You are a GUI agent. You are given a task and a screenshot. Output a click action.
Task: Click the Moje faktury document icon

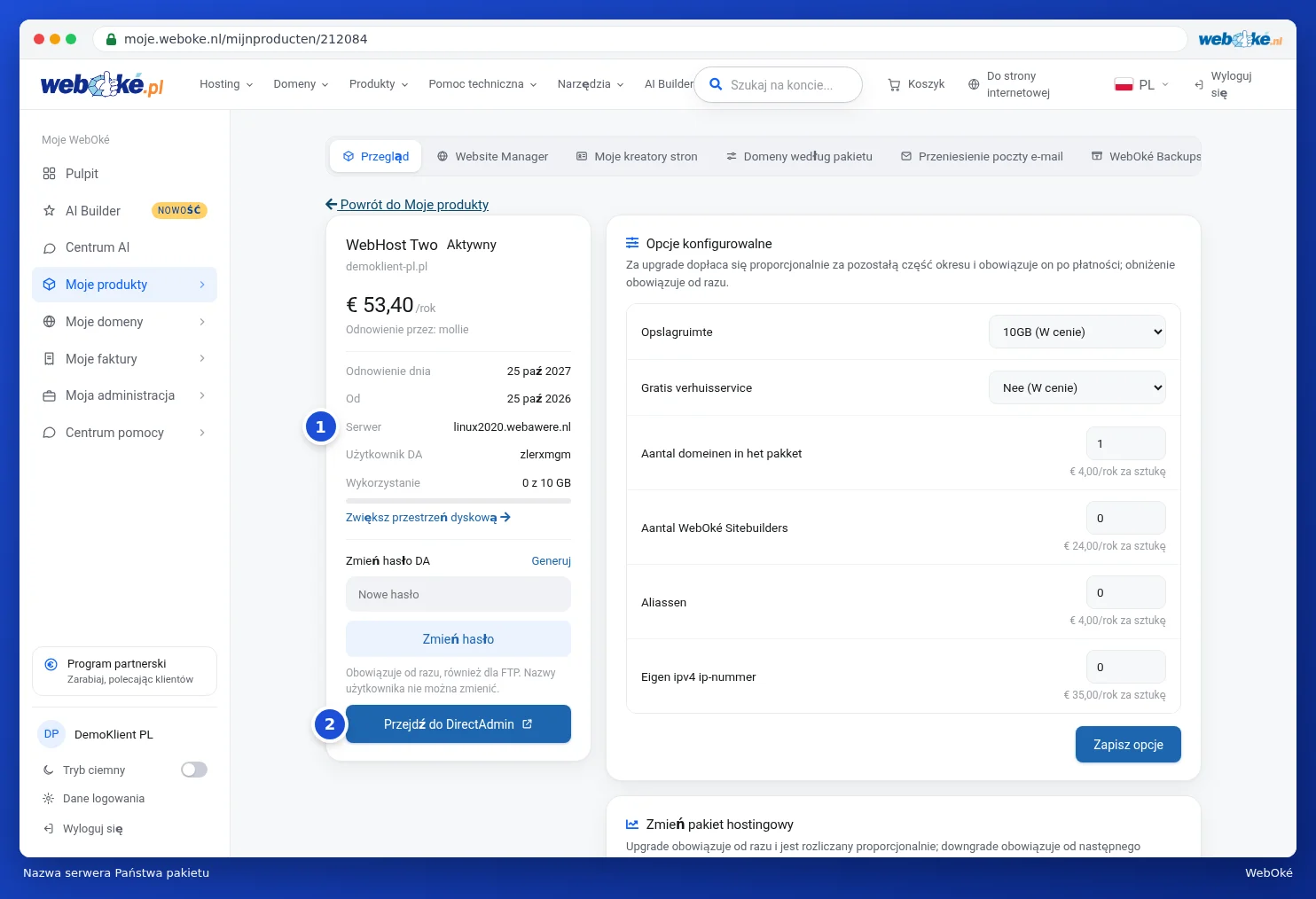[x=49, y=359]
